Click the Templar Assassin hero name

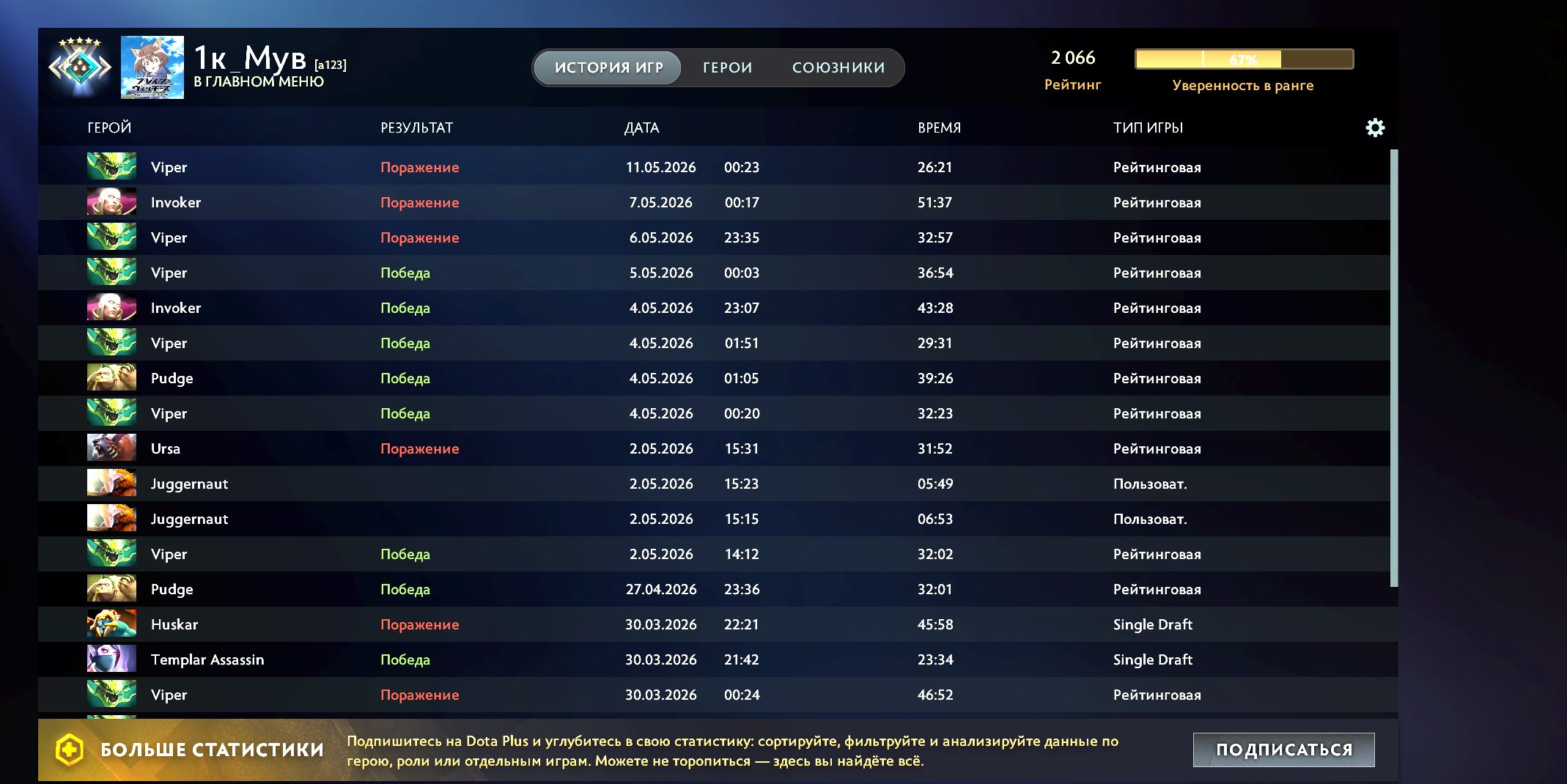click(207, 659)
